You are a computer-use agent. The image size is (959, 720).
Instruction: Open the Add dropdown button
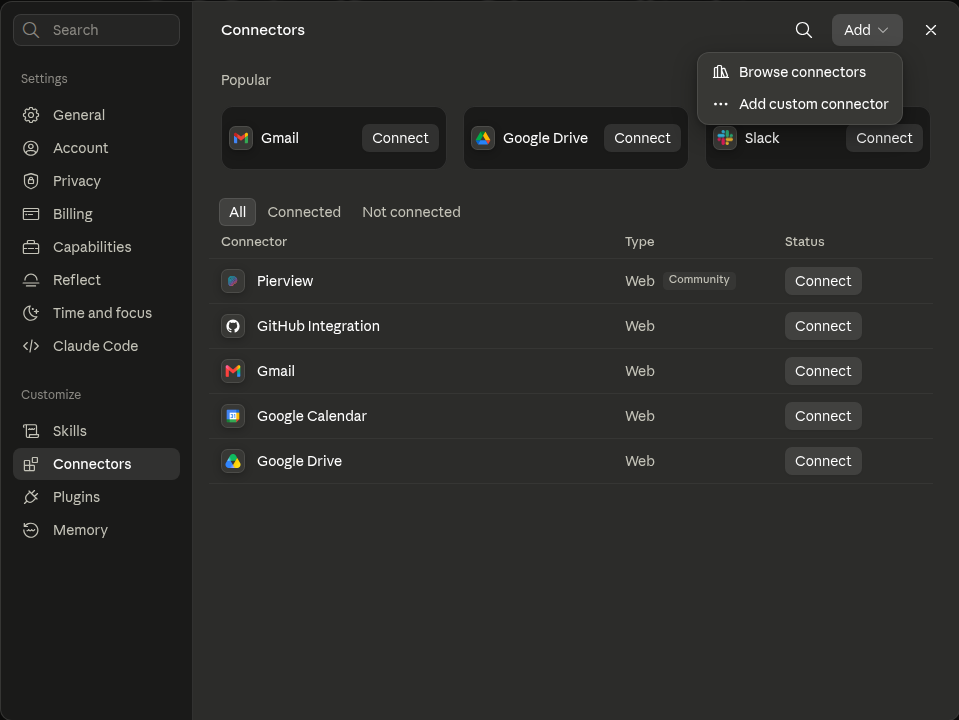pos(867,30)
